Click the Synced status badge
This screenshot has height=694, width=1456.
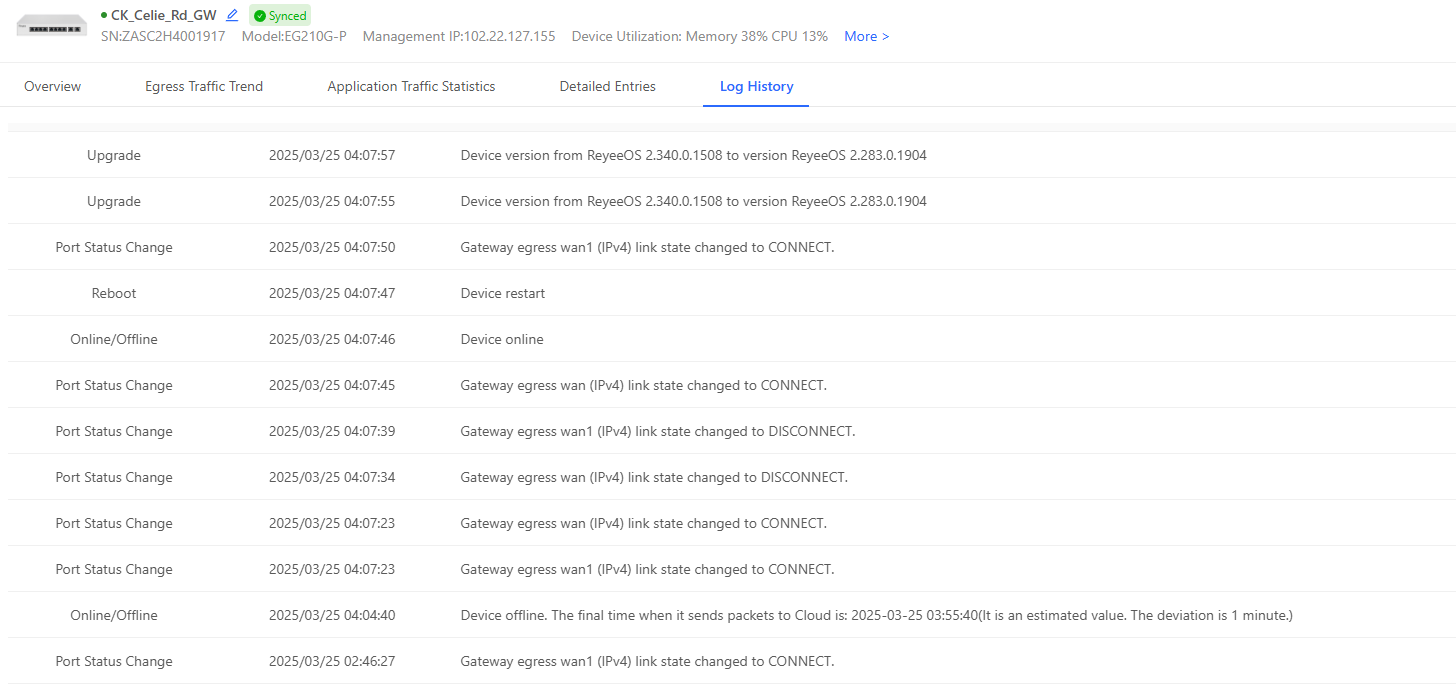280,16
